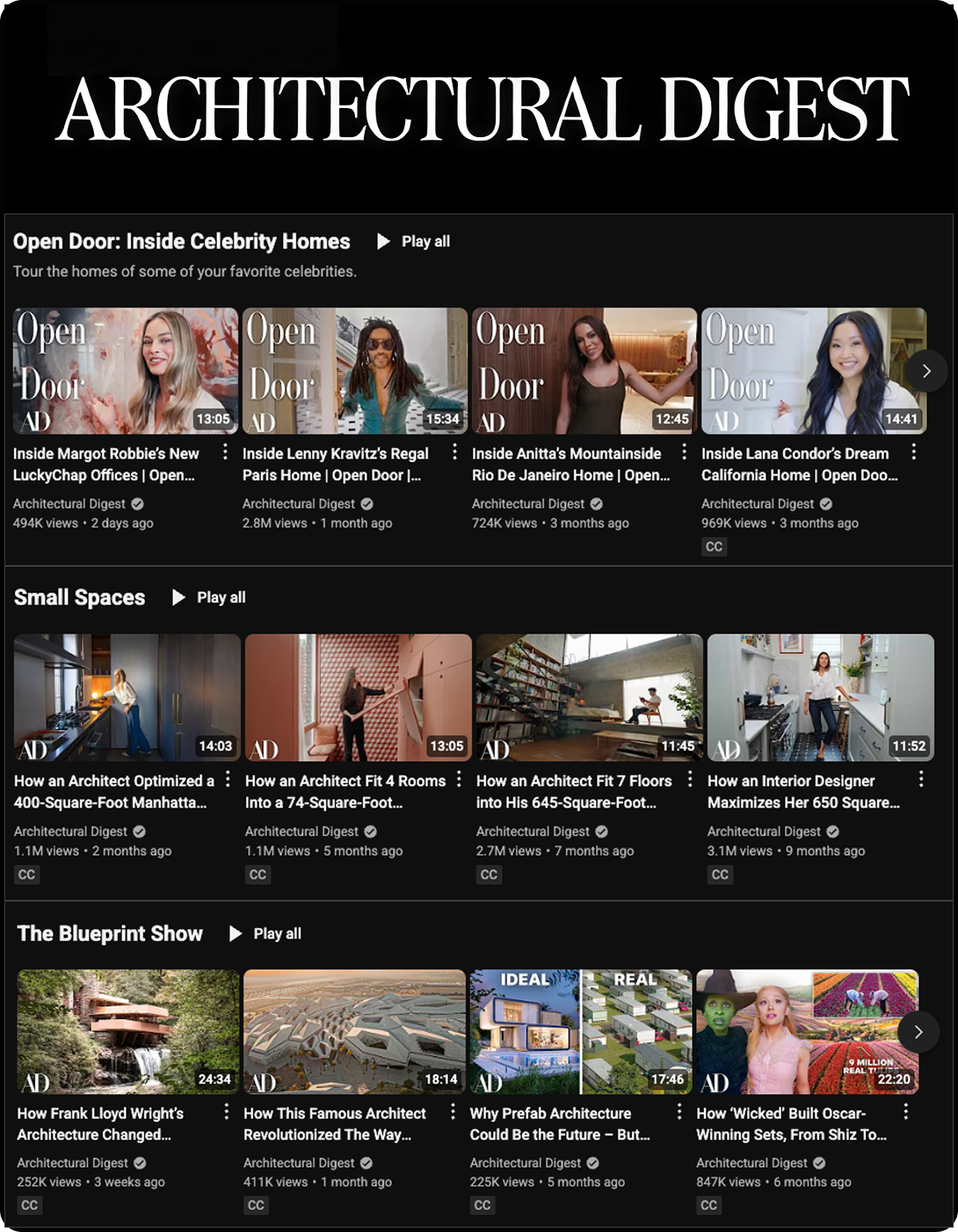Open Lenny Kravitz Paris Home thumbnail
Image resolution: width=958 pixels, height=1232 pixels.
pyautogui.click(x=355, y=371)
